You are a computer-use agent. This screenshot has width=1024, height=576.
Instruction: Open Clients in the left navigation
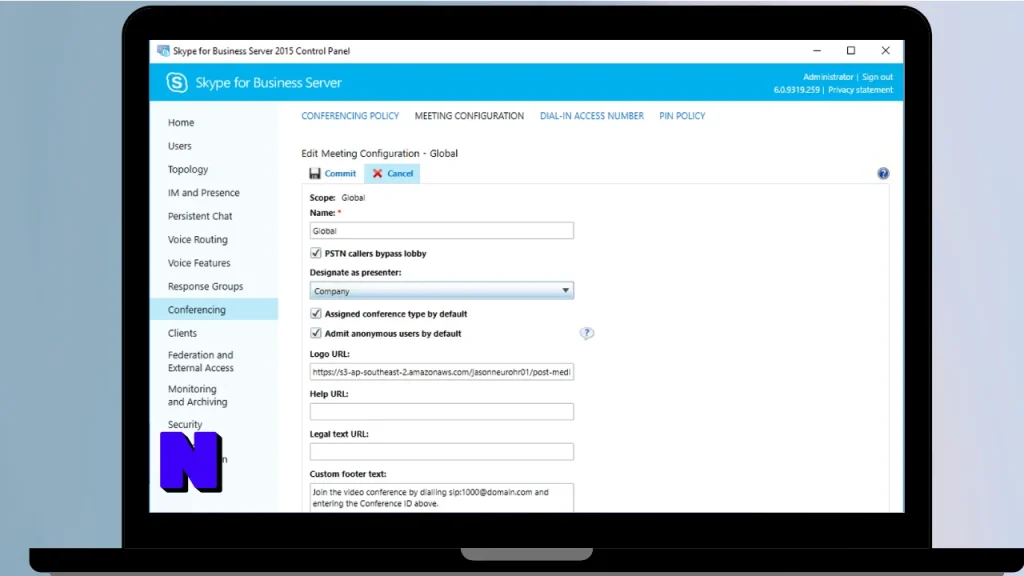pos(182,333)
